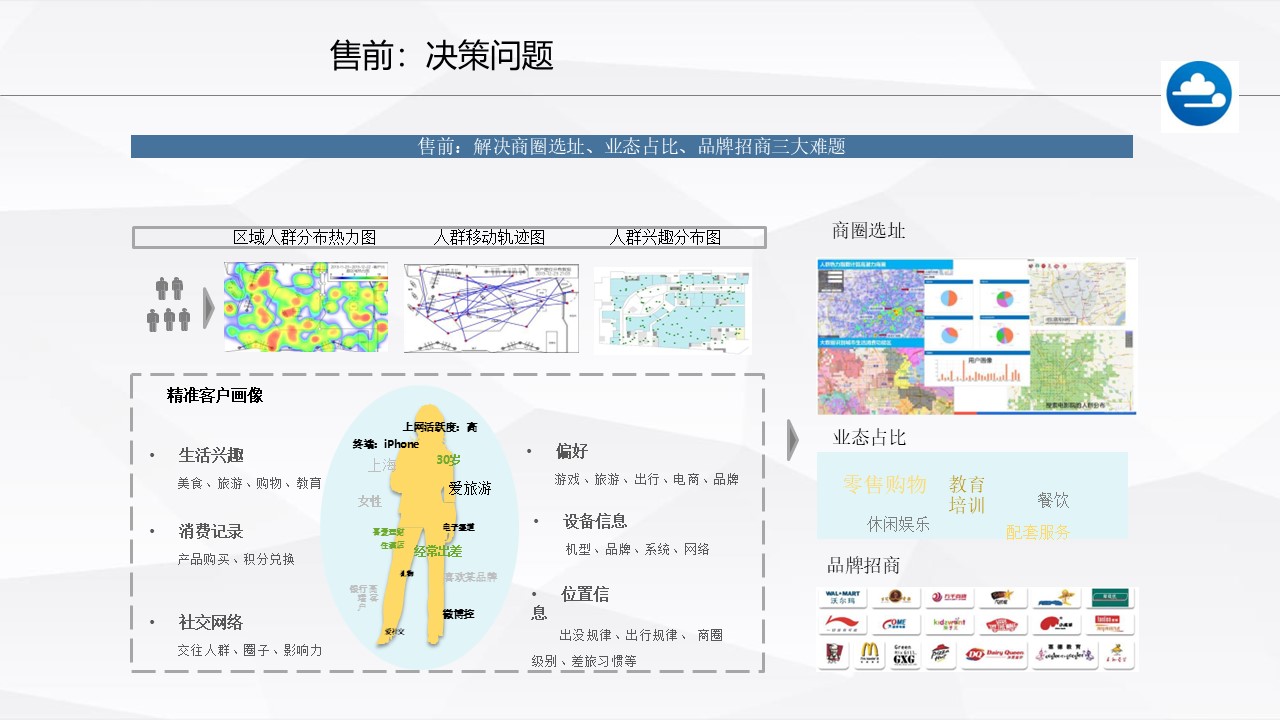Select the 教育培训 label
The image size is (1280, 720).
(x=967, y=495)
